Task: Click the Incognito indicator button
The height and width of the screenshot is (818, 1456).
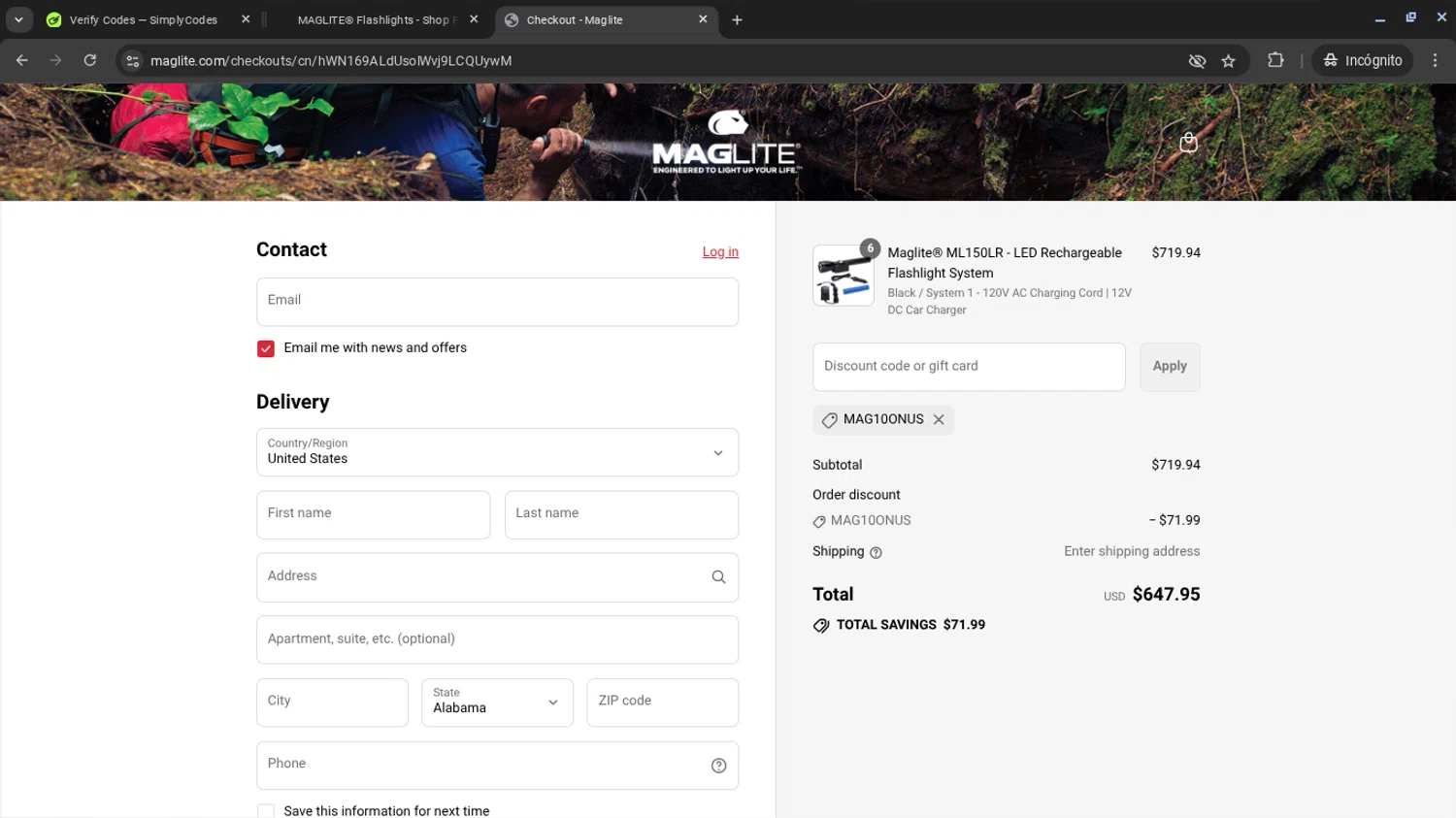Action: click(1363, 60)
